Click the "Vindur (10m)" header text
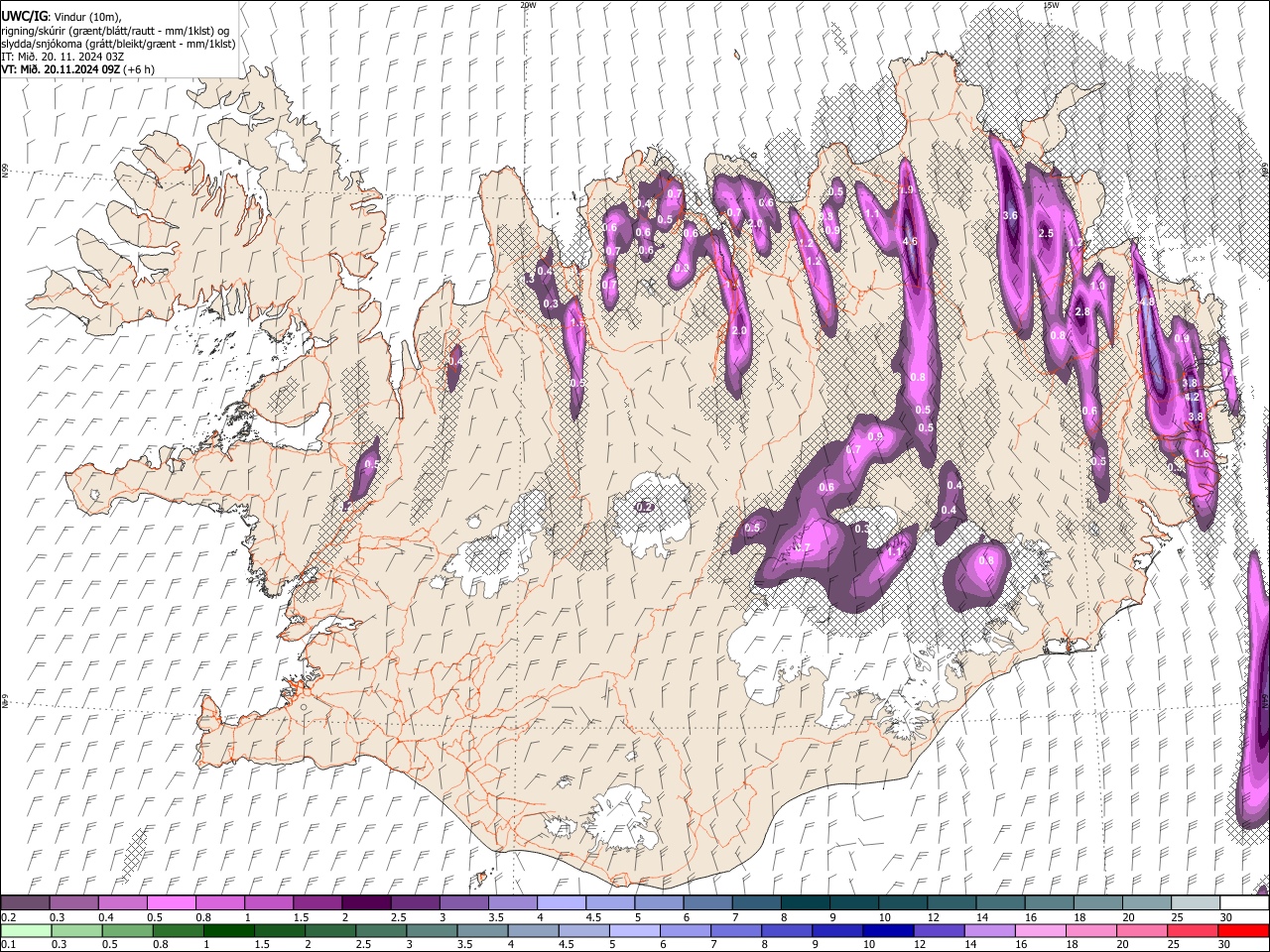The width and height of the screenshot is (1270, 952). (x=86, y=17)
